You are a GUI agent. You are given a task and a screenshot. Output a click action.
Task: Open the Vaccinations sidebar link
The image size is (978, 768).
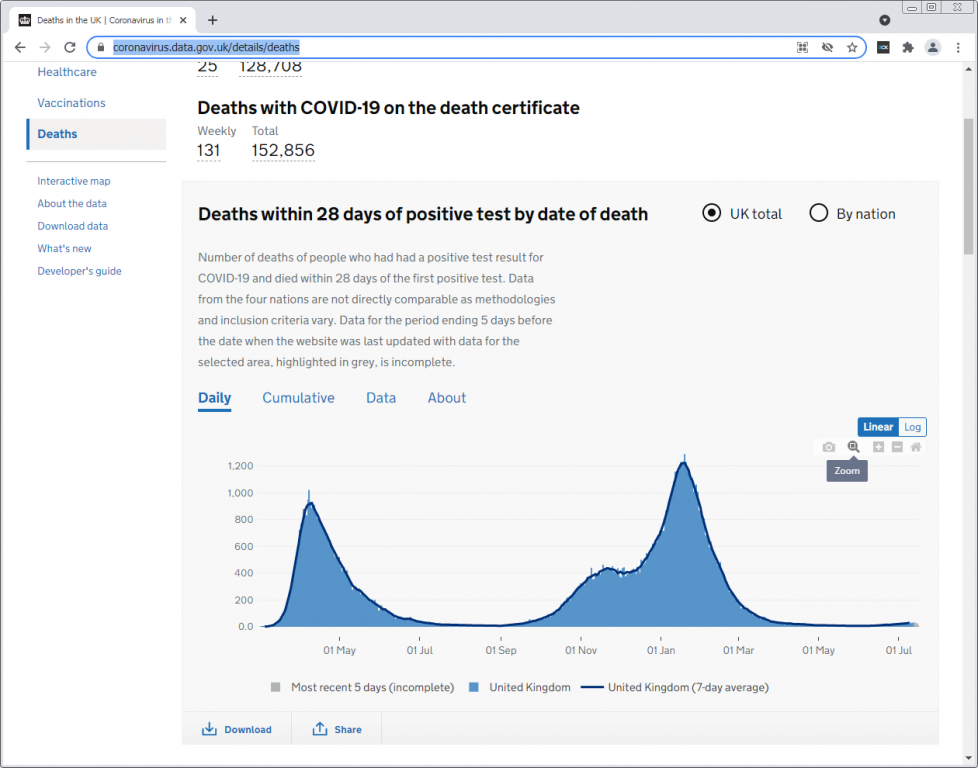coord(71,103)
